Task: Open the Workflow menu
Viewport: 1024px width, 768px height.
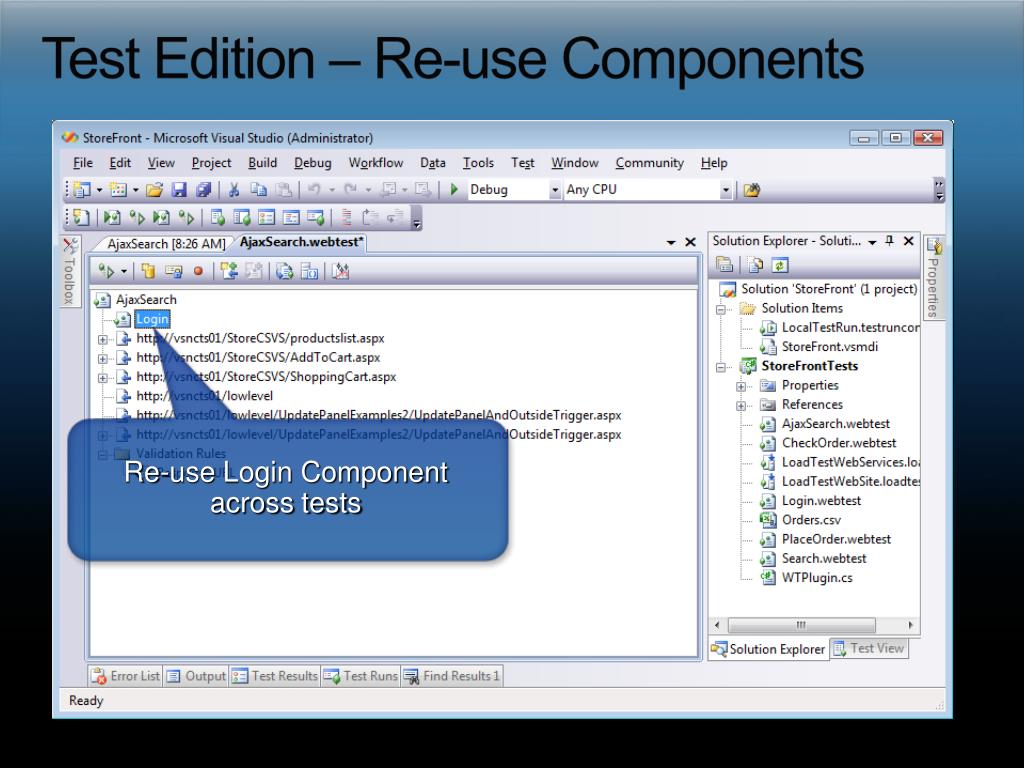Action: point(376,163)
